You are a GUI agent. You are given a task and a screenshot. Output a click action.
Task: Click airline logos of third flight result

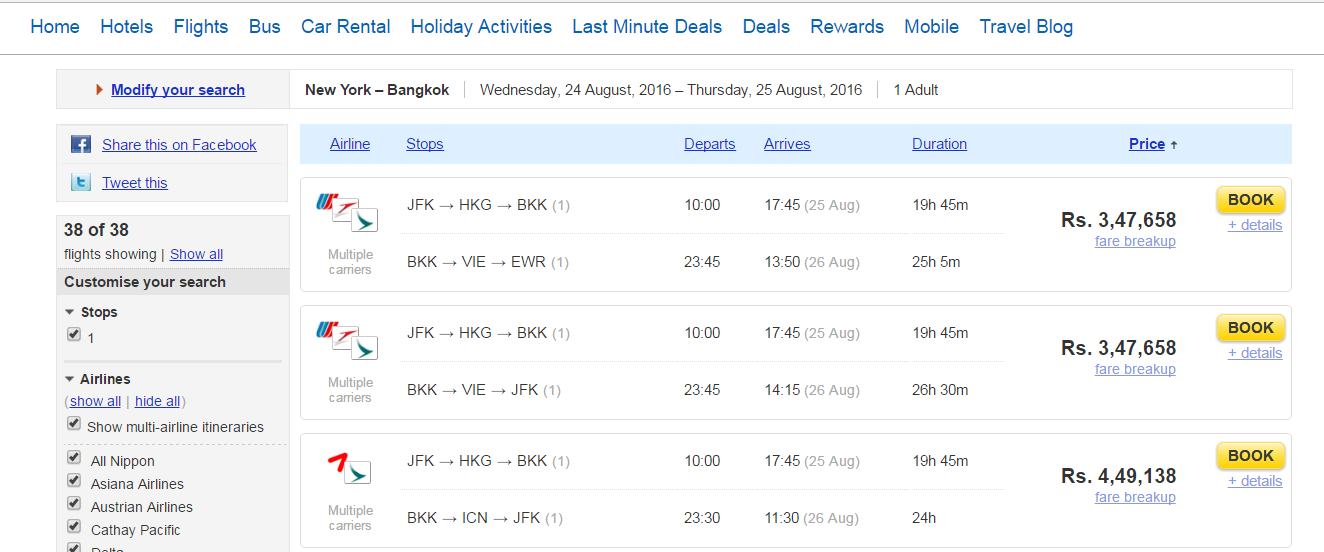coord(349,468)
